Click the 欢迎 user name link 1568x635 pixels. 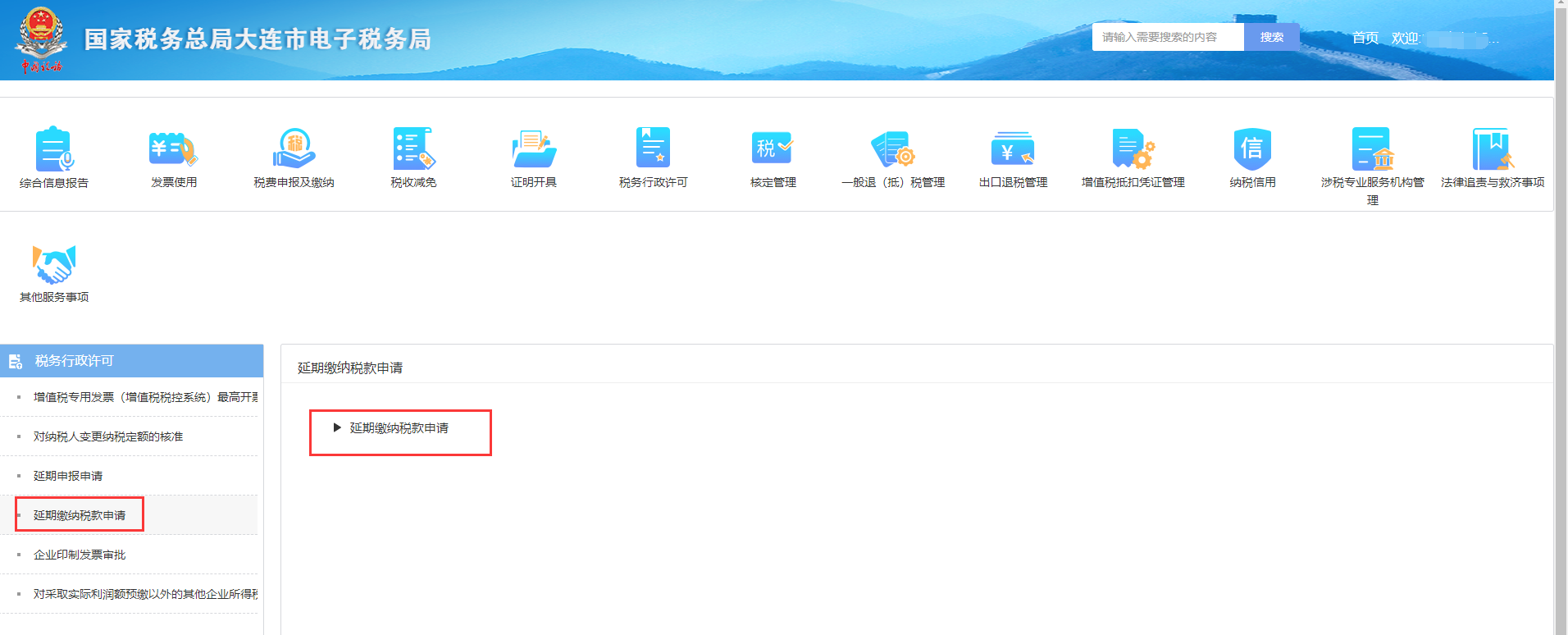1445,39
